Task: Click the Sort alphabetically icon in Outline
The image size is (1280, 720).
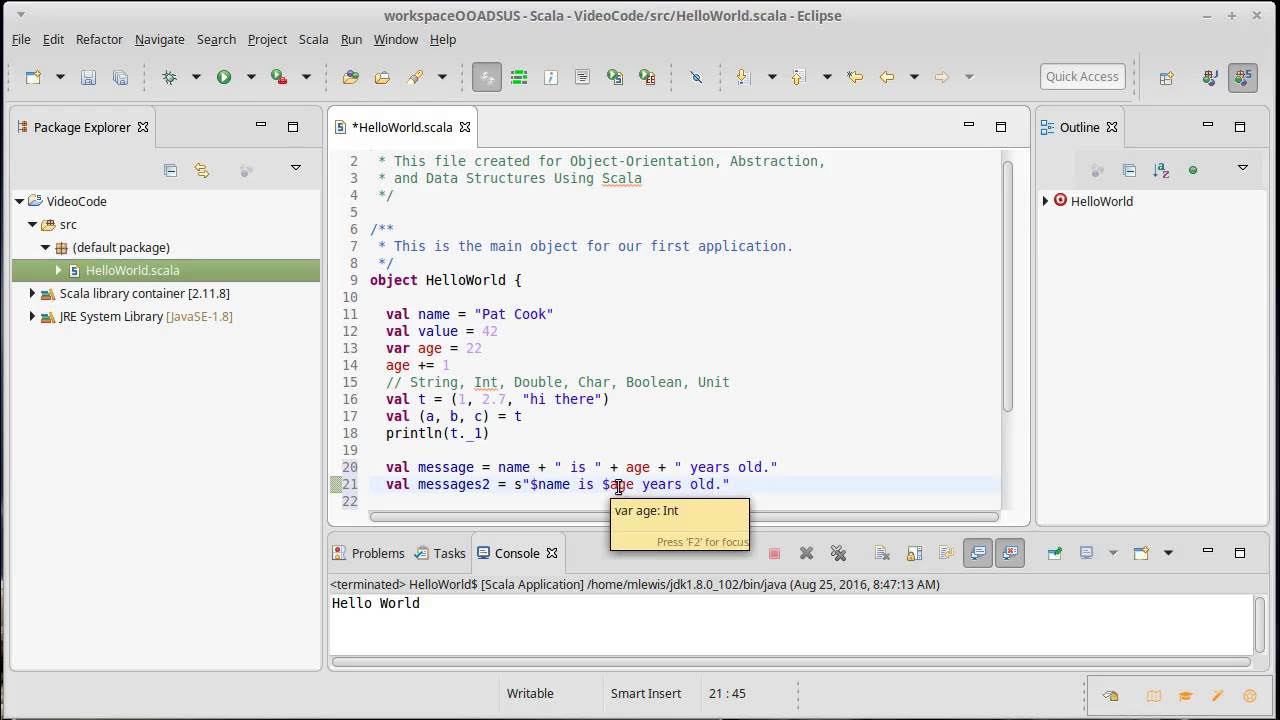Action: [x=1161, y=170]
